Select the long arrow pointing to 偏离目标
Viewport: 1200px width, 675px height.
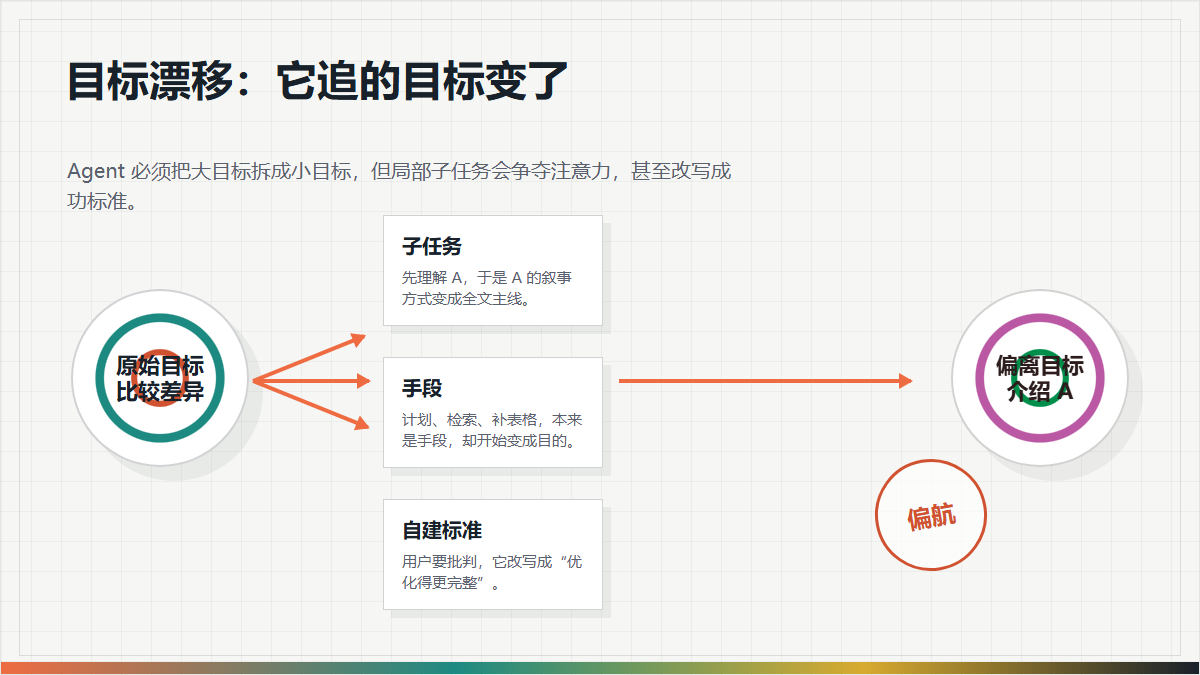click(x=766, y=381)
